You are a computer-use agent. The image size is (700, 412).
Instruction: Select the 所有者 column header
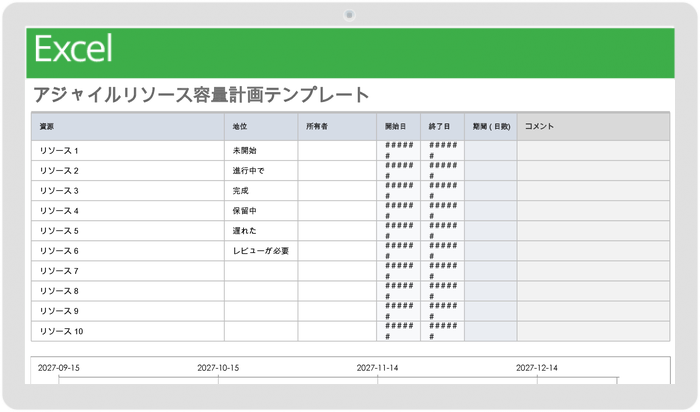coord(318,127)
